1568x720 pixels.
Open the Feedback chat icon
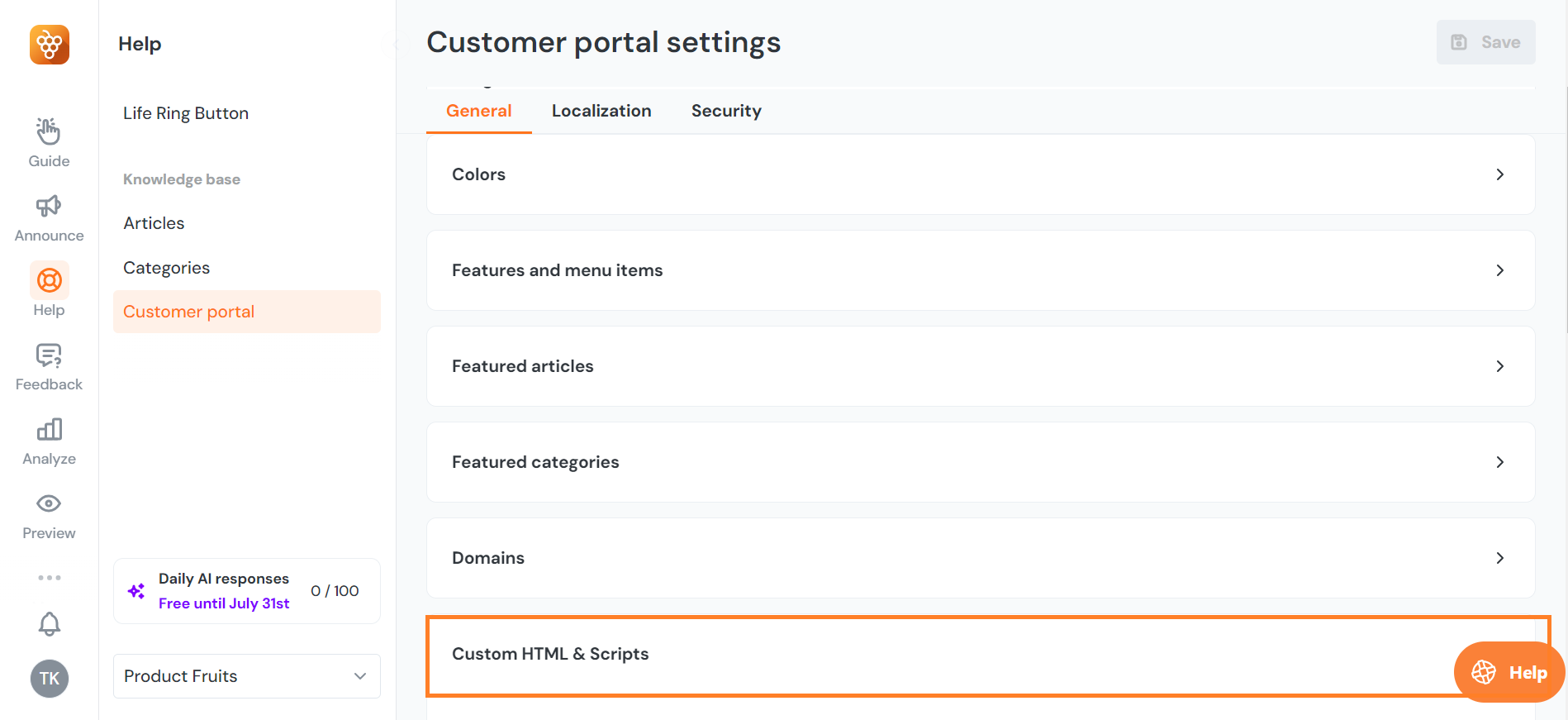[49, 355]
